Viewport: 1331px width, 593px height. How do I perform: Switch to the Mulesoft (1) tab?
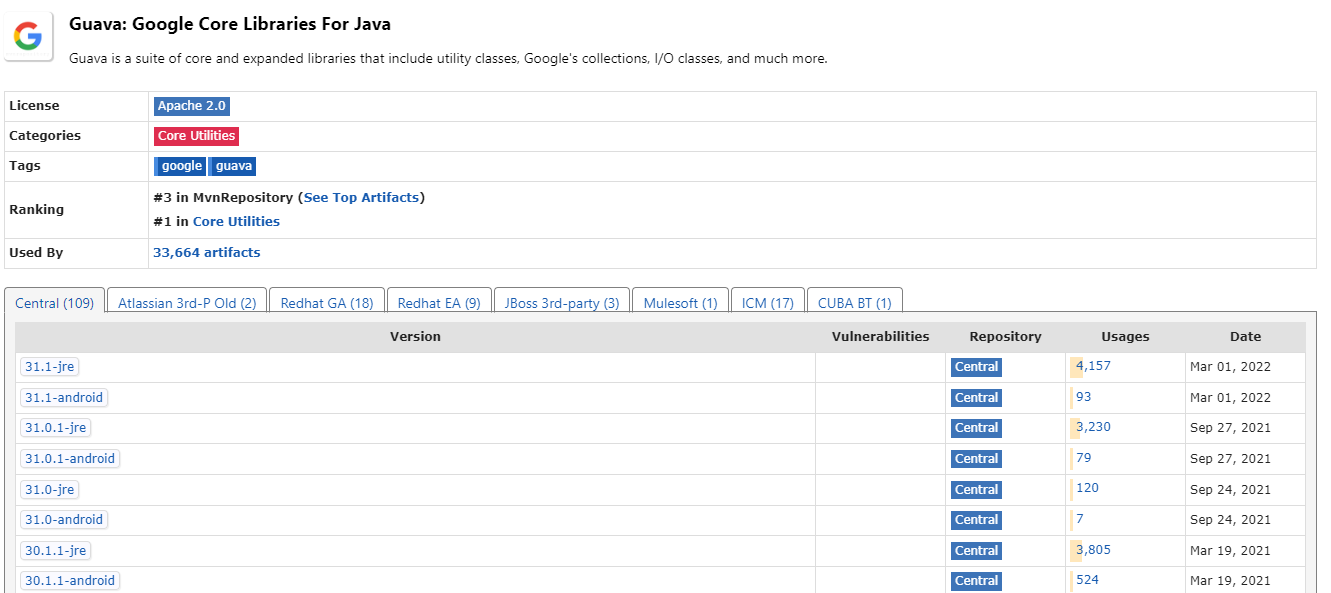(681, 303)
